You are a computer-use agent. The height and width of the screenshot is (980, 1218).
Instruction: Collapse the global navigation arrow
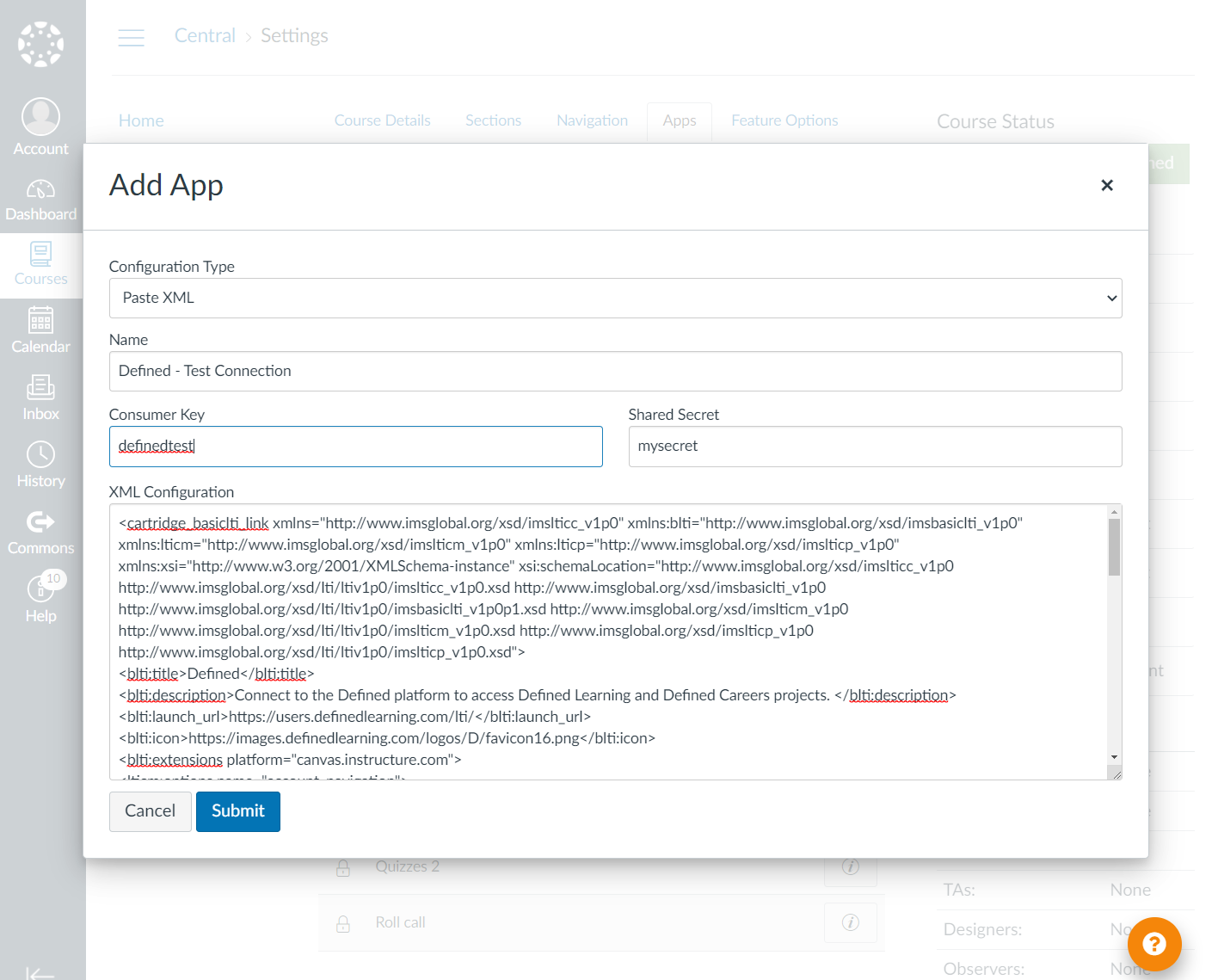point(40,972)
